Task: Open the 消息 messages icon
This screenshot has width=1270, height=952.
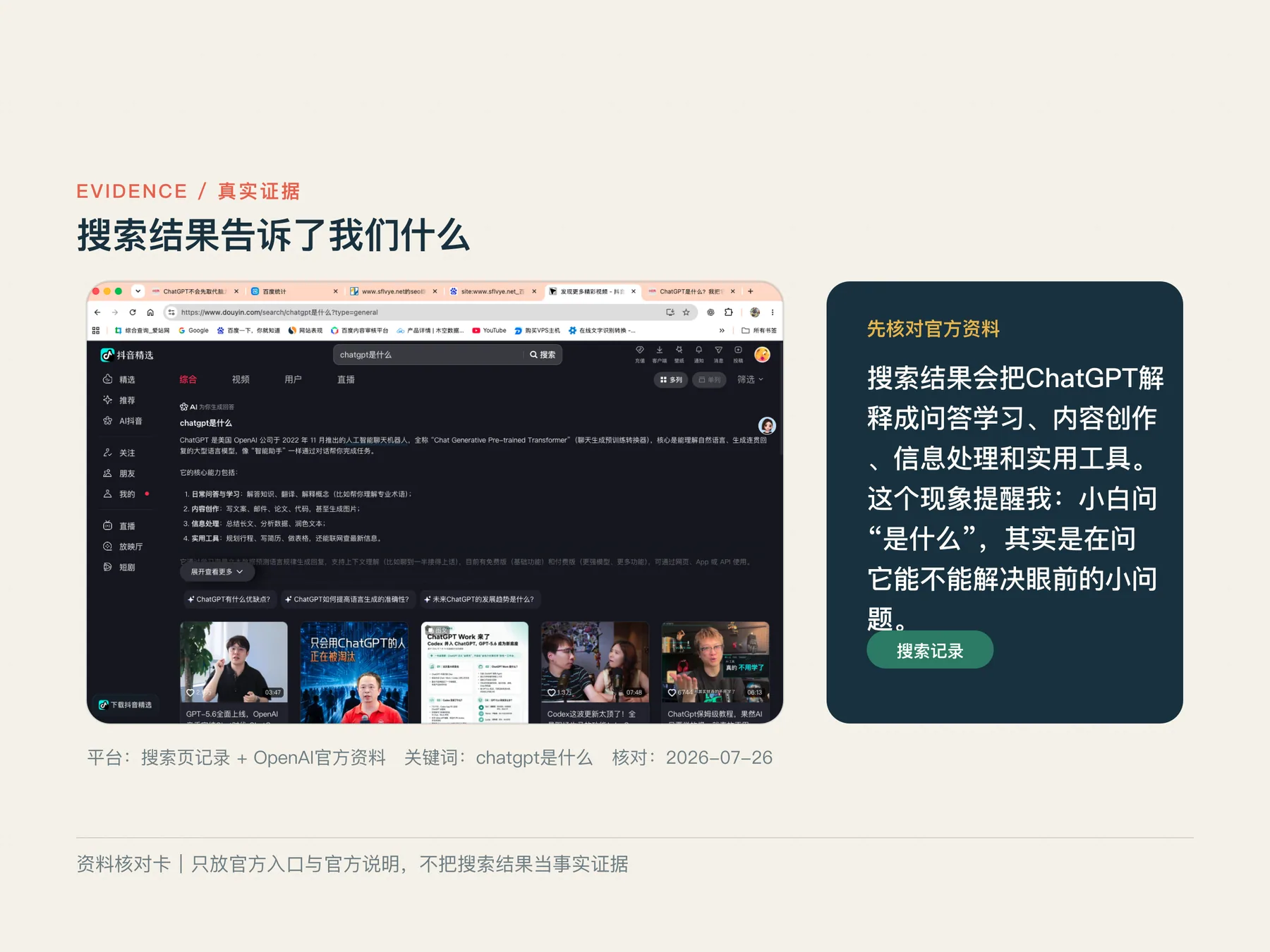Action: click(x=718, y=354)
